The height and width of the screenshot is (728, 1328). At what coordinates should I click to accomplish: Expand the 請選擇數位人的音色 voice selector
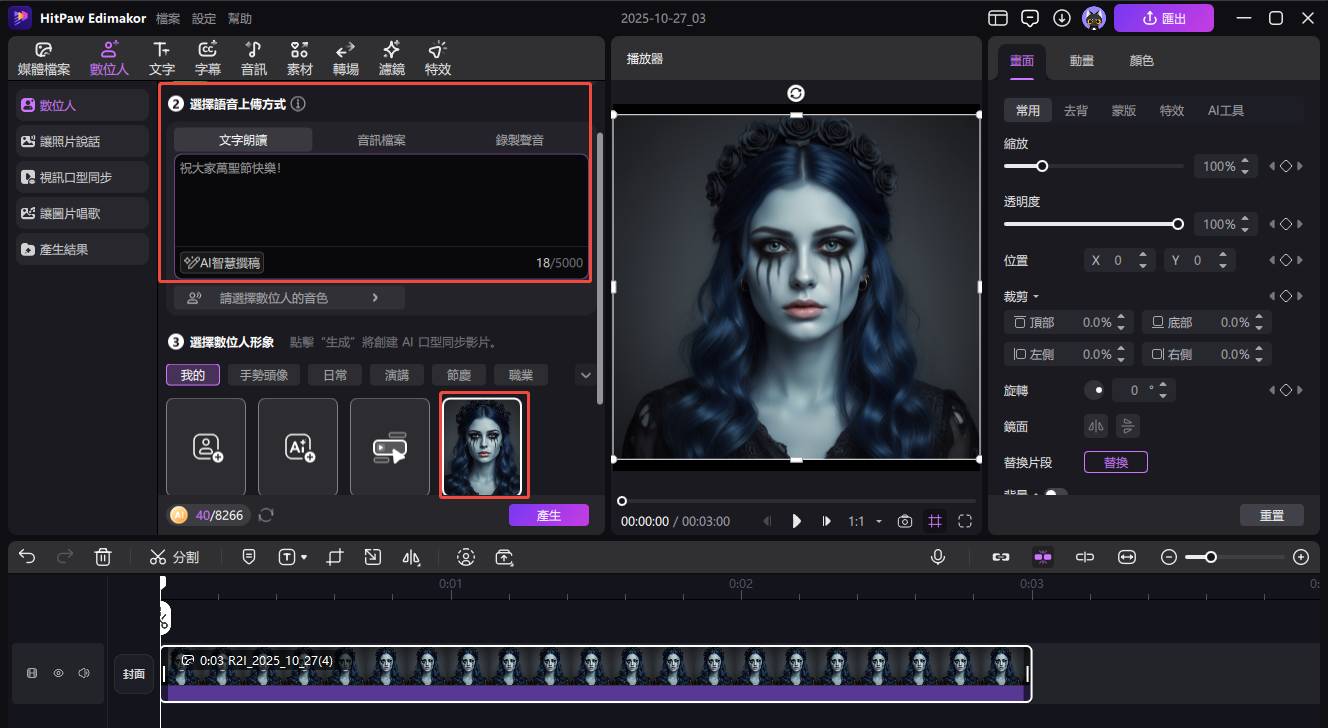click(x=289, y=298)
